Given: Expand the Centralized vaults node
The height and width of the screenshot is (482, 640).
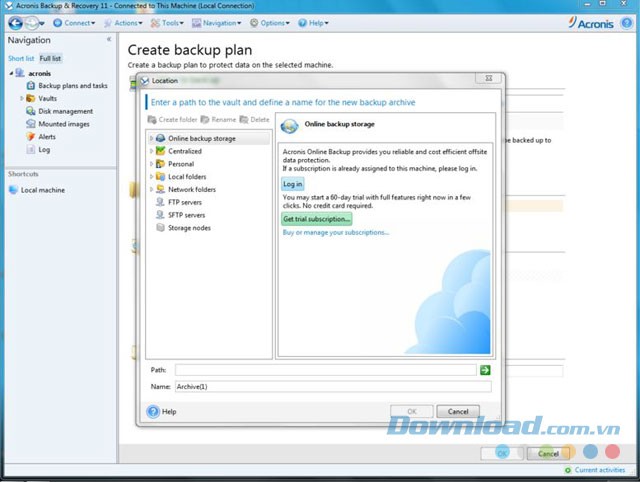Looking at the screenshot, I should pos(151,151).
